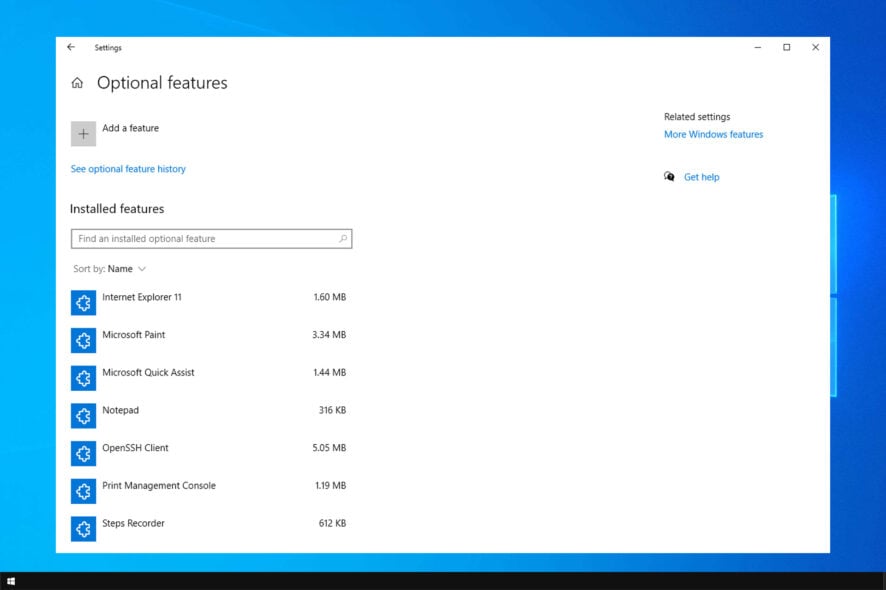The image size is (886, 590).
Task: Select the Internet Explorer 11 puzzle icon
Action: [83, 303]
